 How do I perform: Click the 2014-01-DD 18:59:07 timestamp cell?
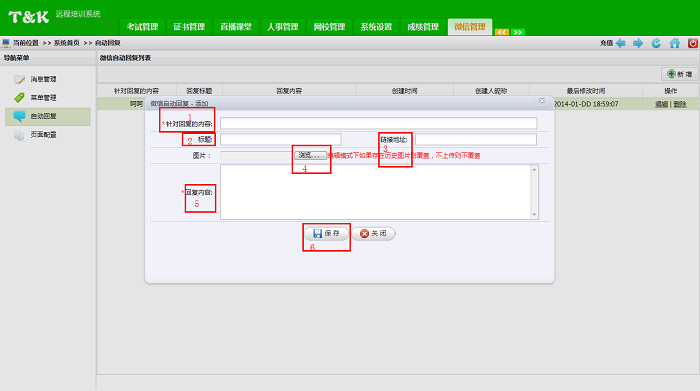(x=586, y=104)
